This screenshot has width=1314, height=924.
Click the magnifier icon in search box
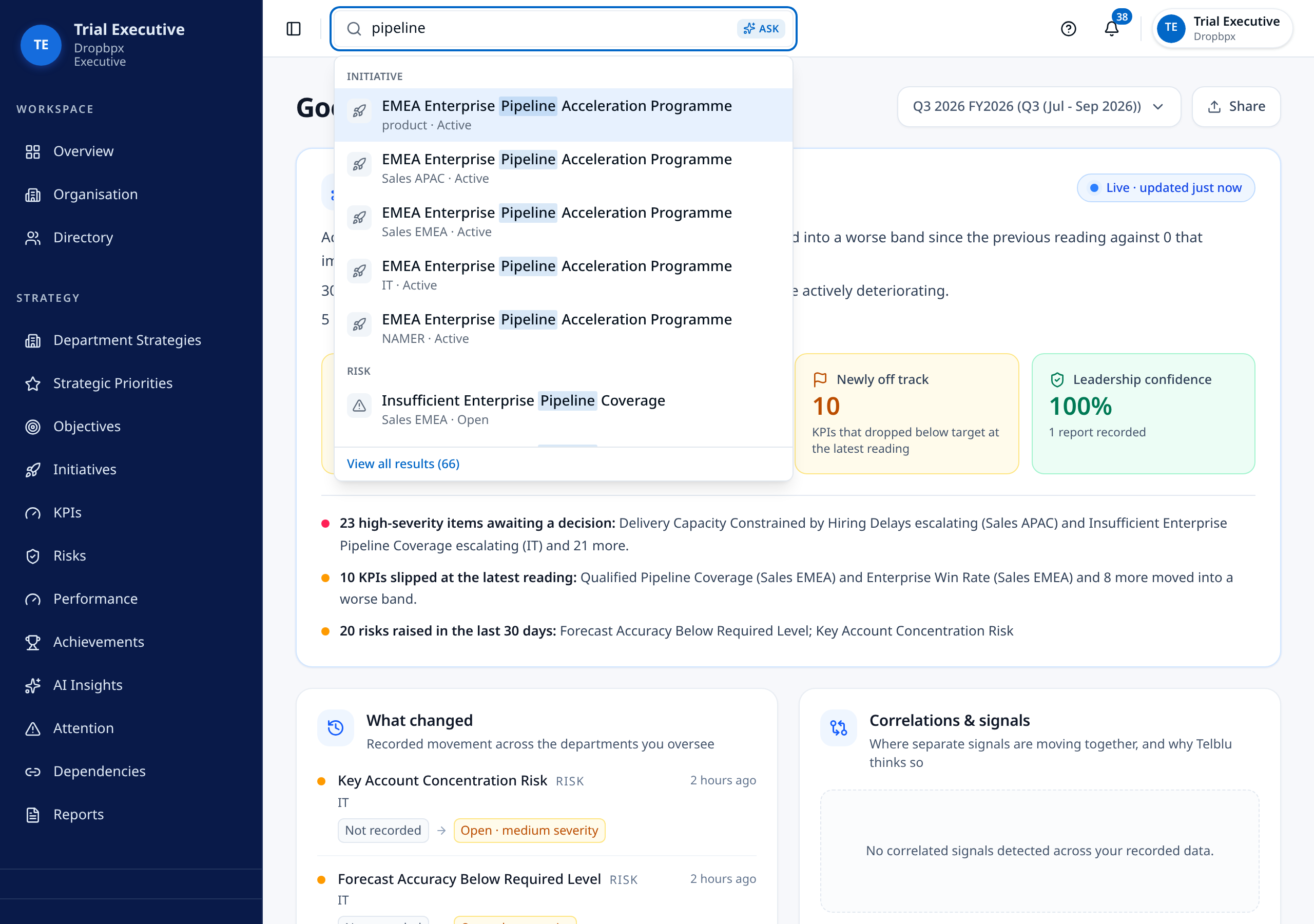[x=354, y=29]
